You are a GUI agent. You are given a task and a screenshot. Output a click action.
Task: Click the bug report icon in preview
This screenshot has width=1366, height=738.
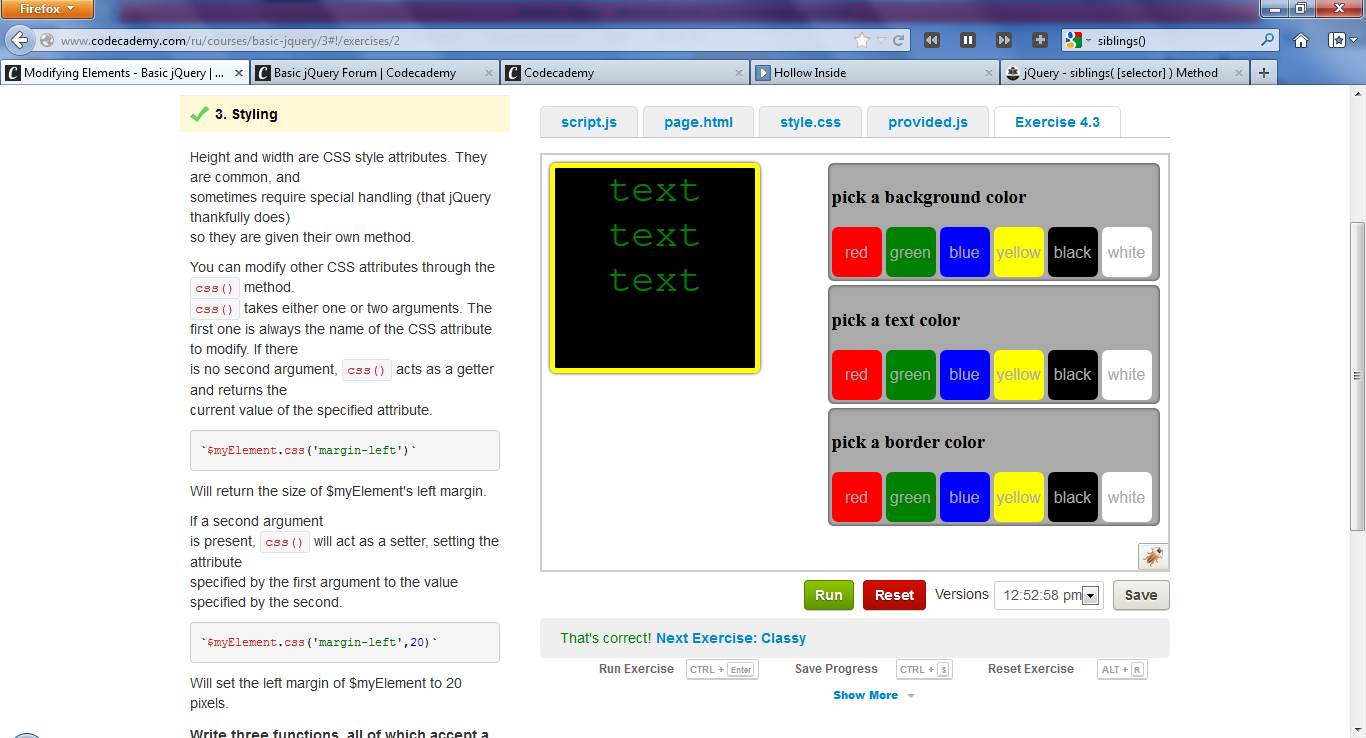click(x=1153, y=557)
